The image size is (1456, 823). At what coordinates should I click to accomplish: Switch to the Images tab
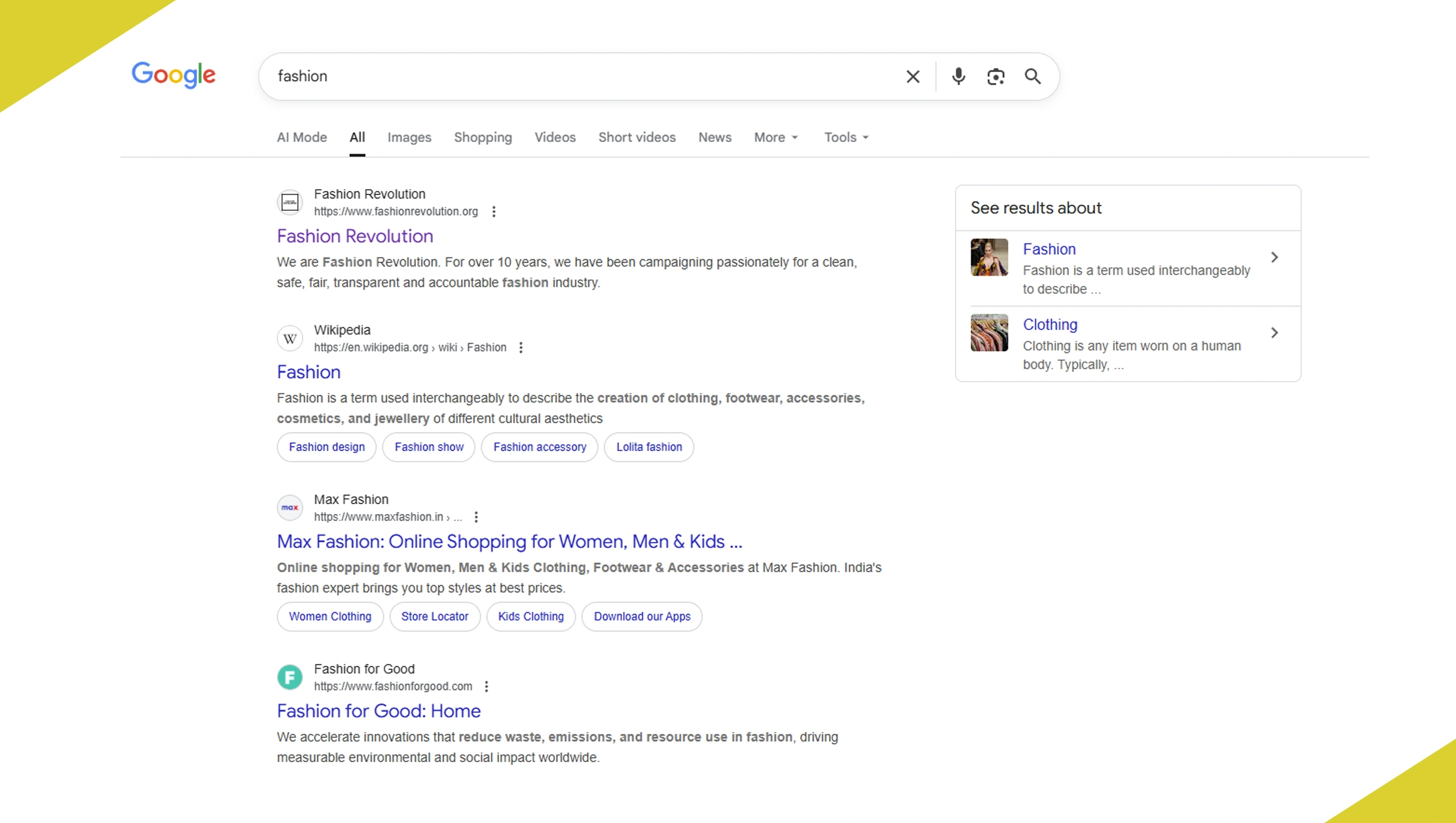tap(409, 137)
